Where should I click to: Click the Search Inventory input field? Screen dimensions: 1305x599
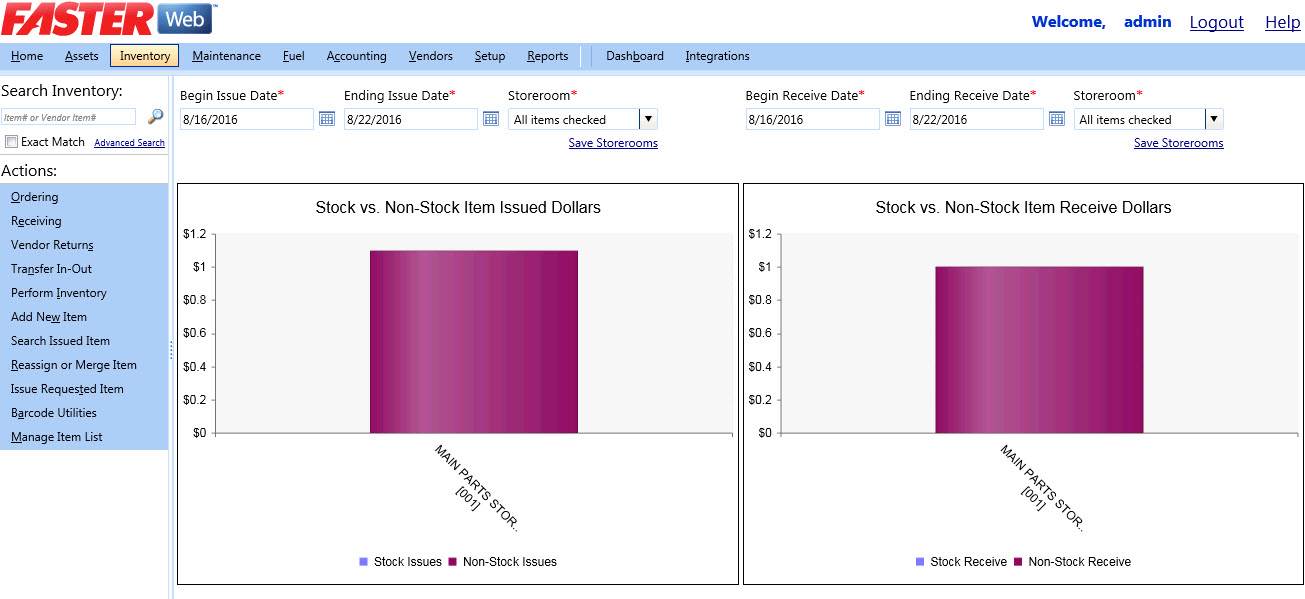68,117
